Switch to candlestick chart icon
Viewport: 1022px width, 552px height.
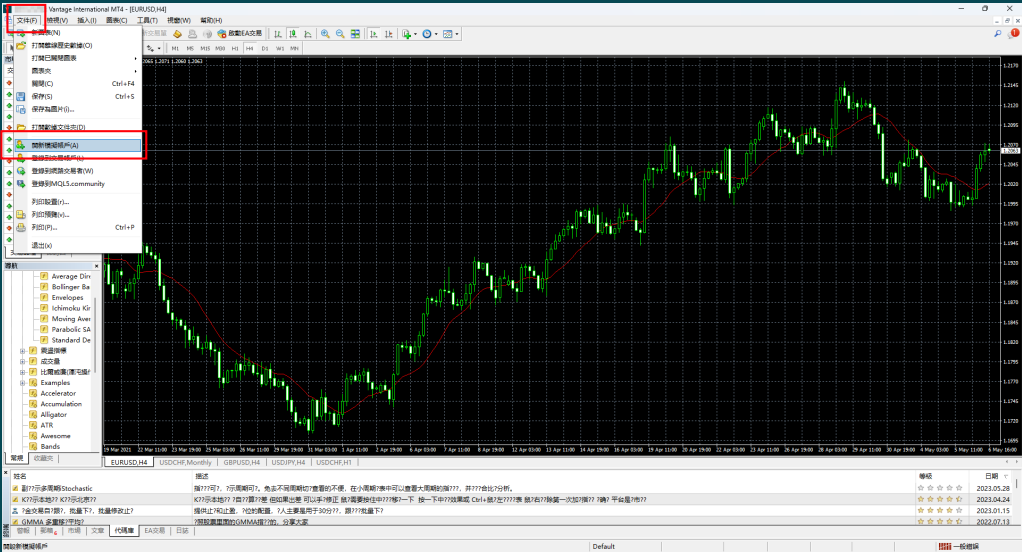pos(293,33)
